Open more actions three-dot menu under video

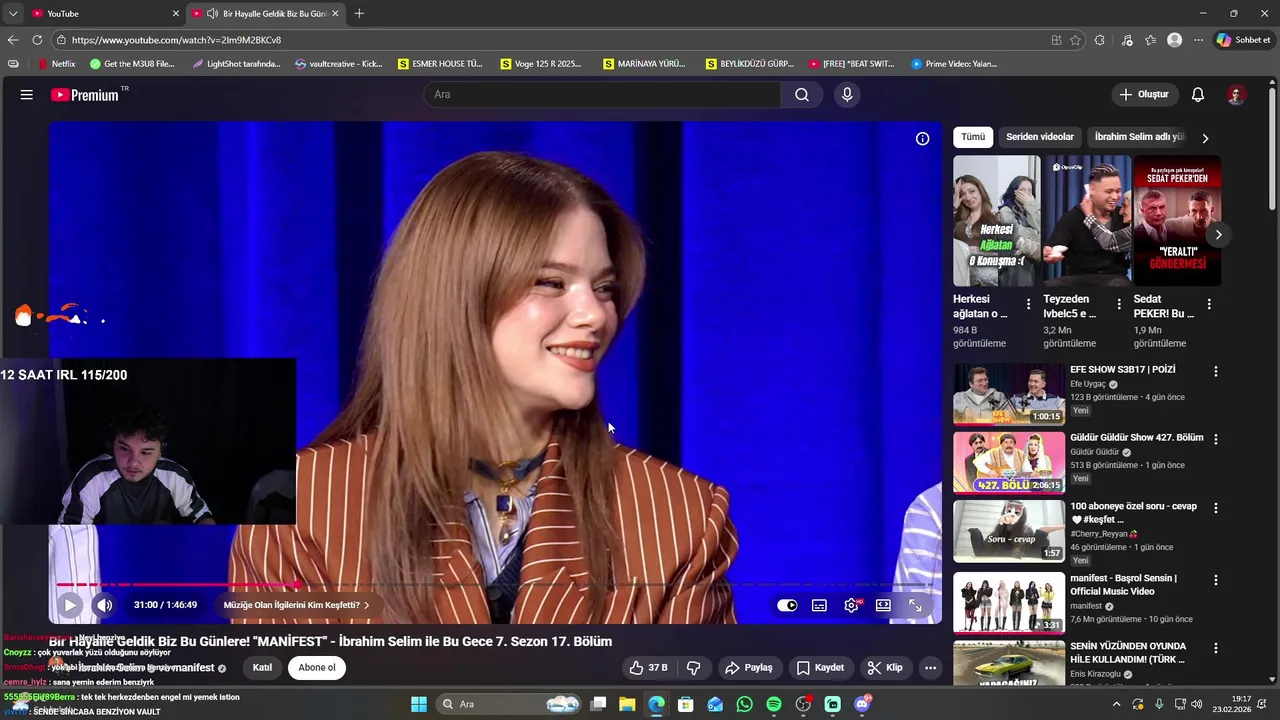pyautogui.click(x=930, y=668)
